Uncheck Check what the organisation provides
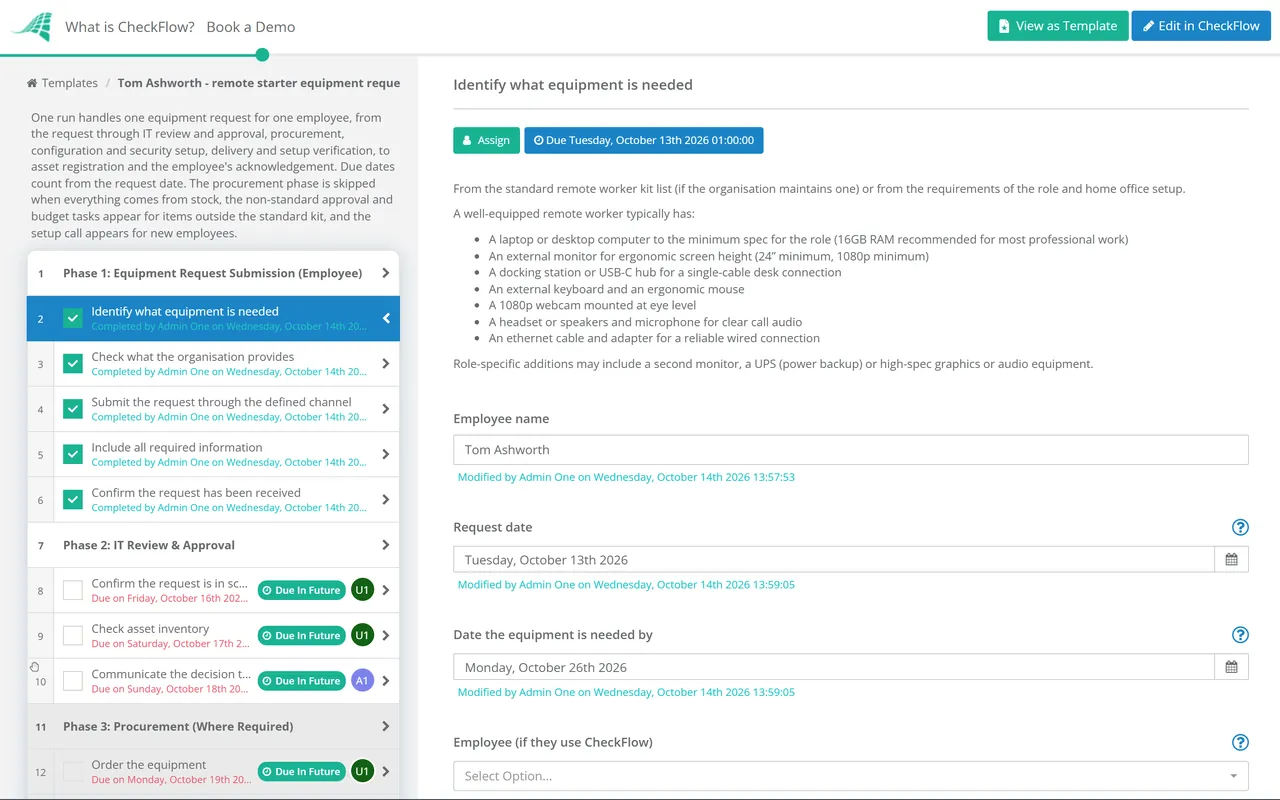This screenshot has height=800, width=1280. 73,364
